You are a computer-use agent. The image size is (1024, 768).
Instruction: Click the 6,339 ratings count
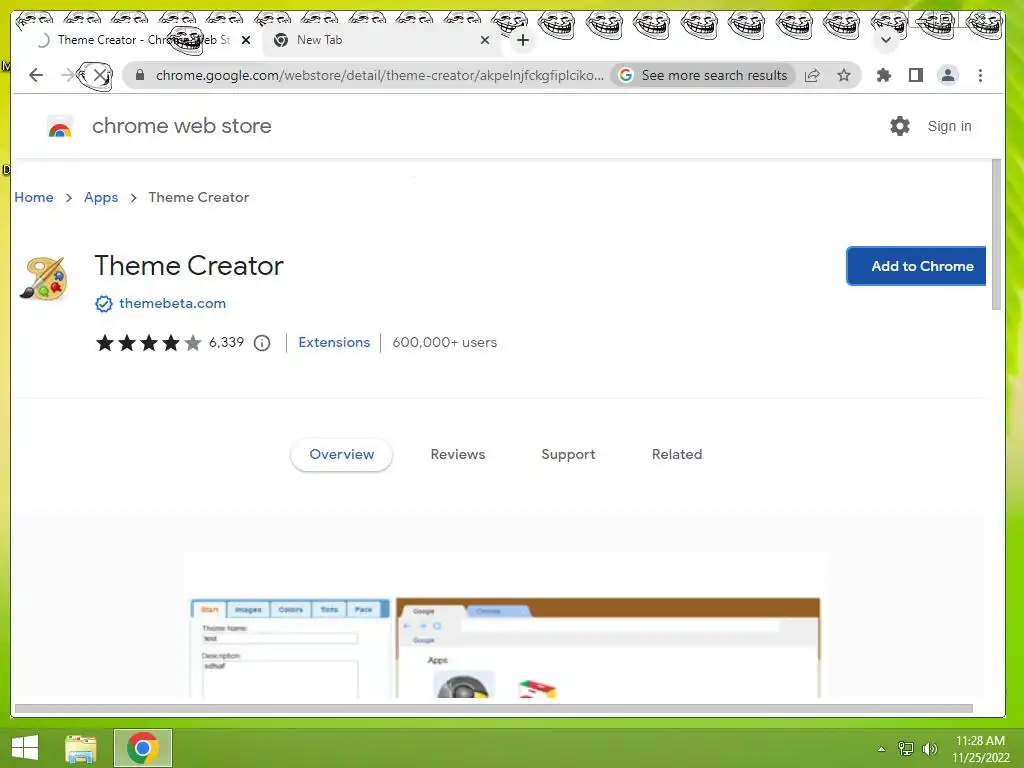pyautogui.click(x=226, y=342)
